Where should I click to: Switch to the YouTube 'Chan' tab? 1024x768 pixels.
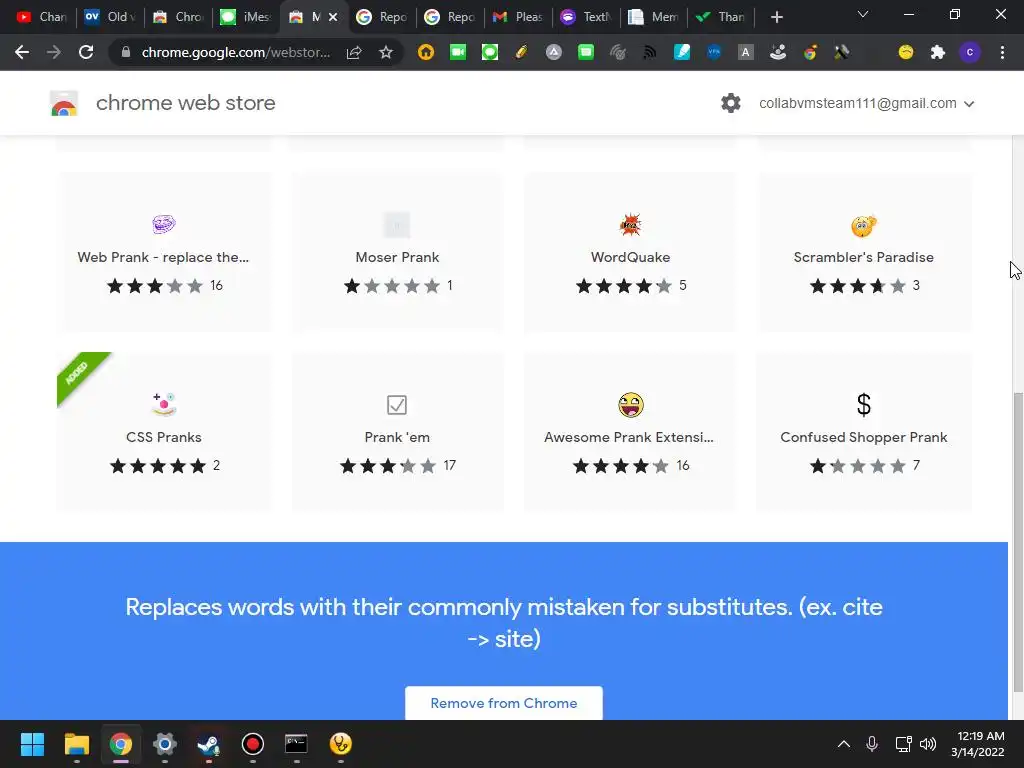click(40, 17)
